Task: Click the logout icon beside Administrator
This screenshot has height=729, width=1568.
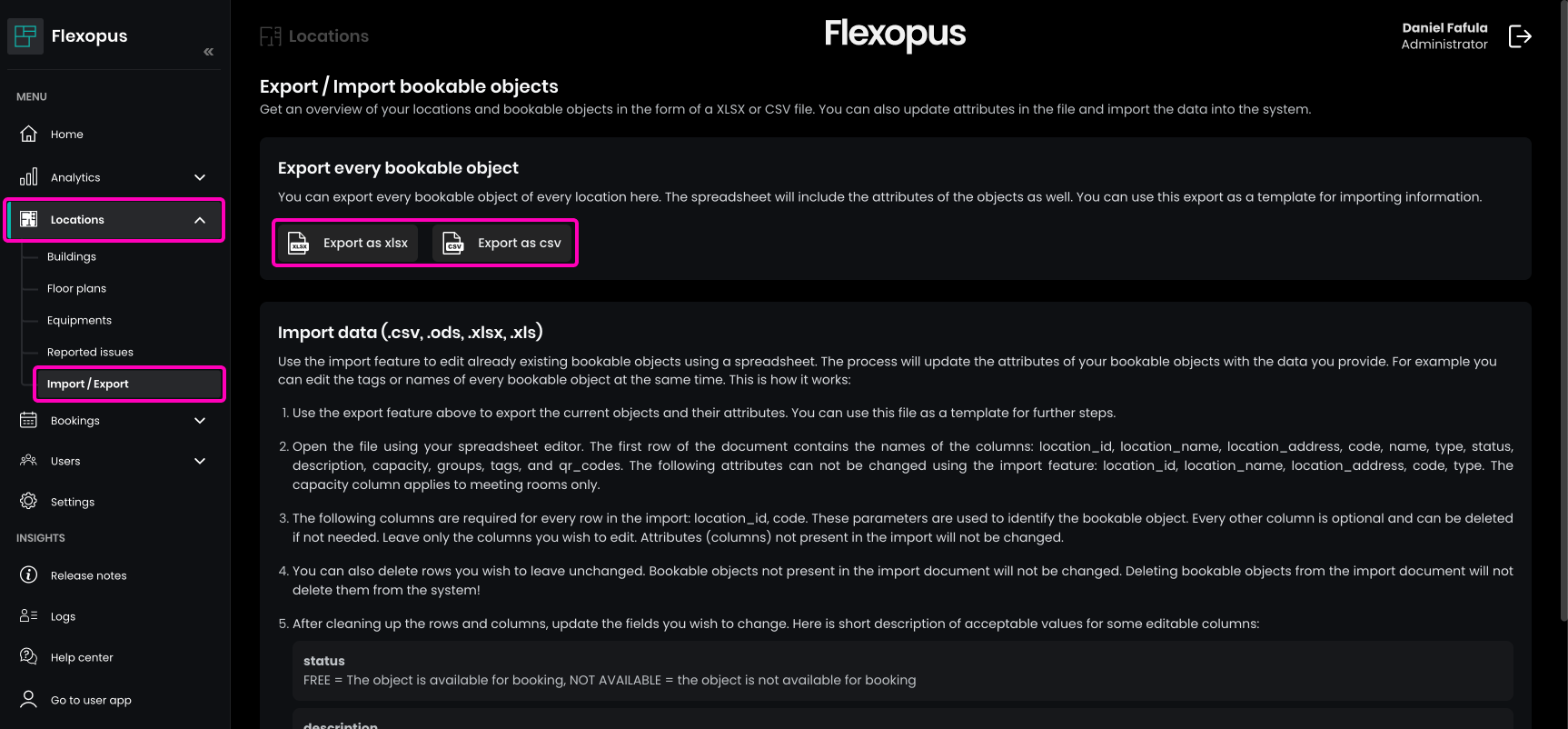Action: click(1520, 36)
